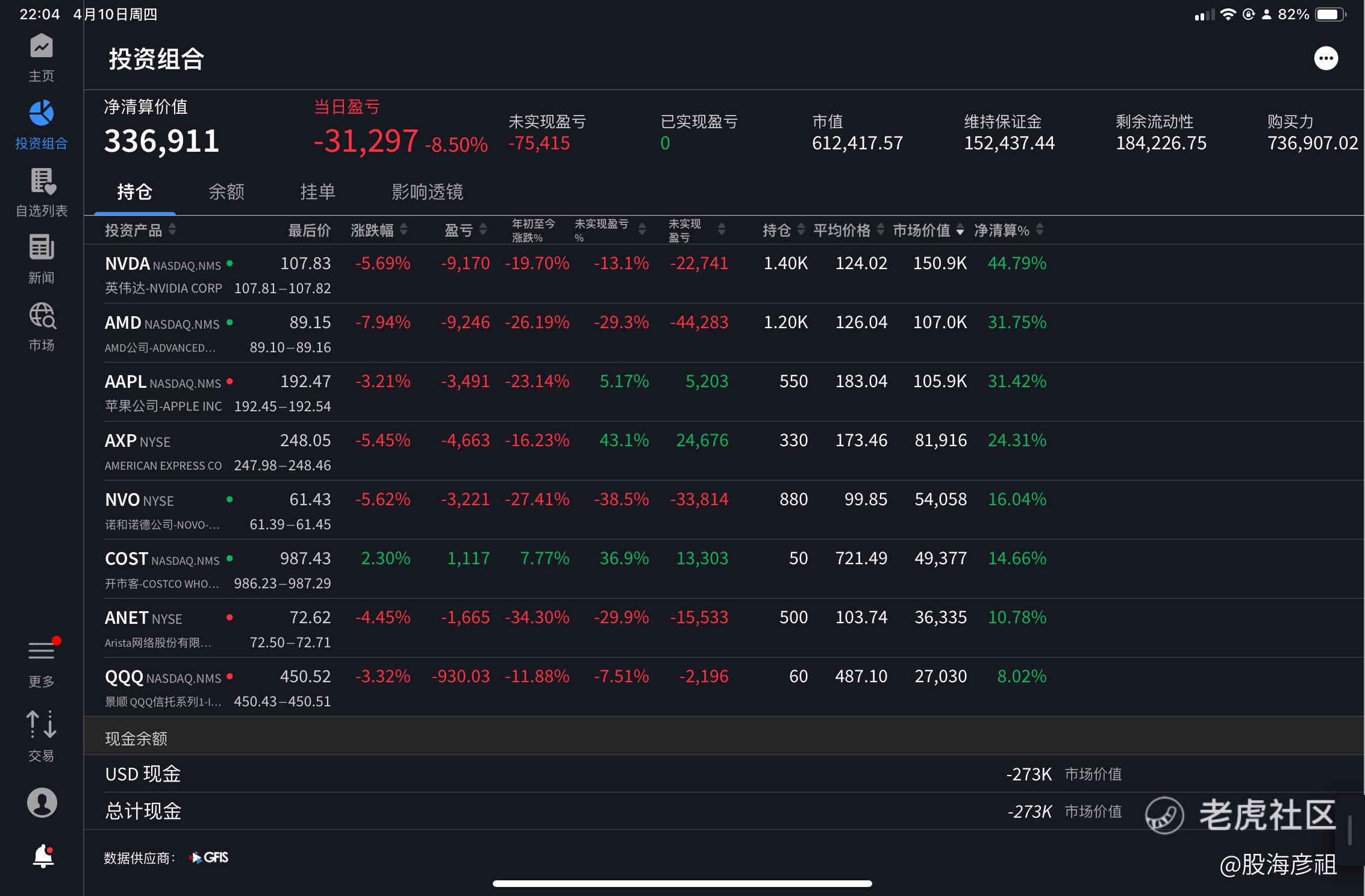Screen dimensions: 1365x896
Task: Open the Trade arrows icon
Action: [x=42, y=724]
